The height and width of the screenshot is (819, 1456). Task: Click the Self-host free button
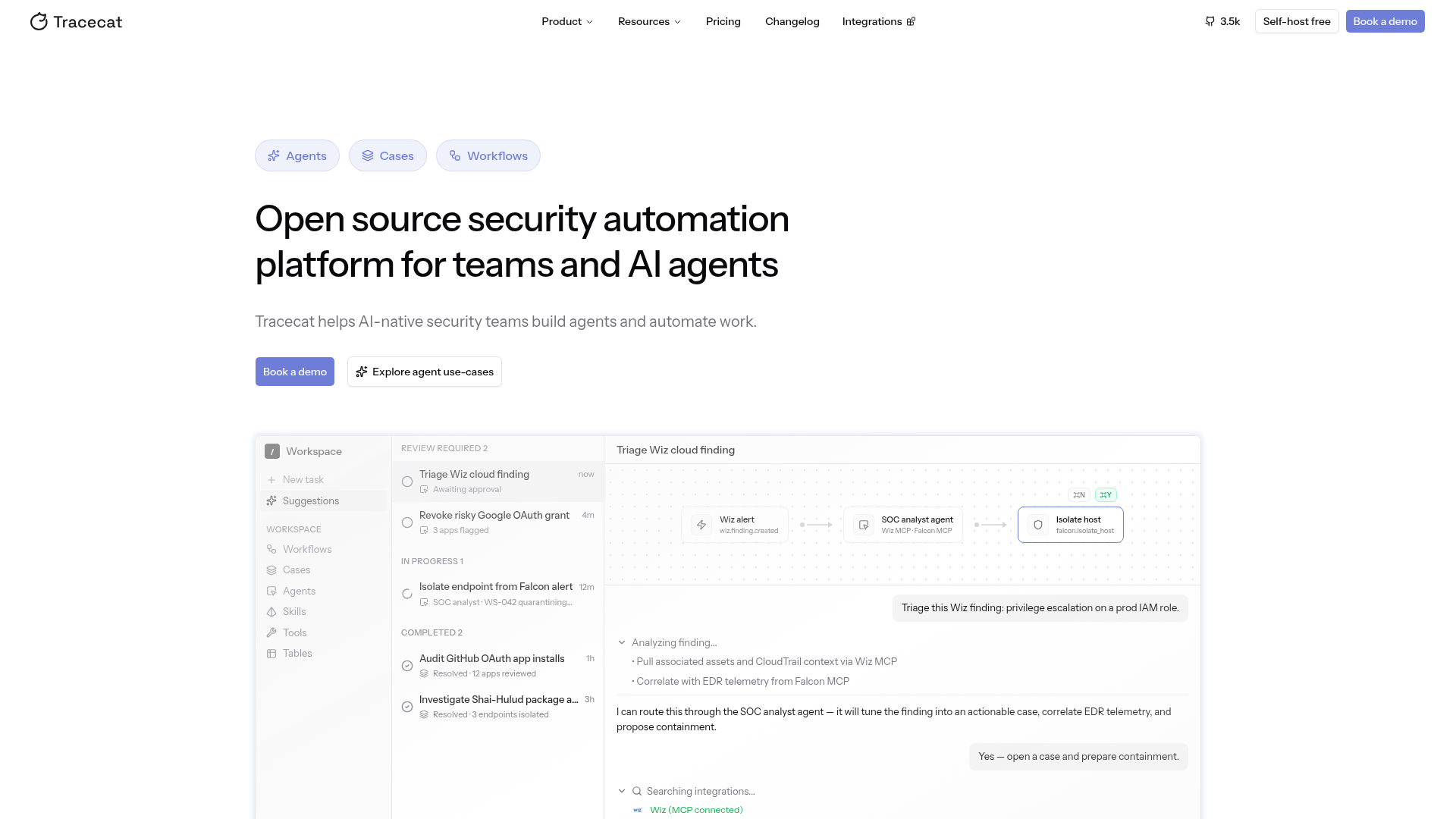(1297, 21)
